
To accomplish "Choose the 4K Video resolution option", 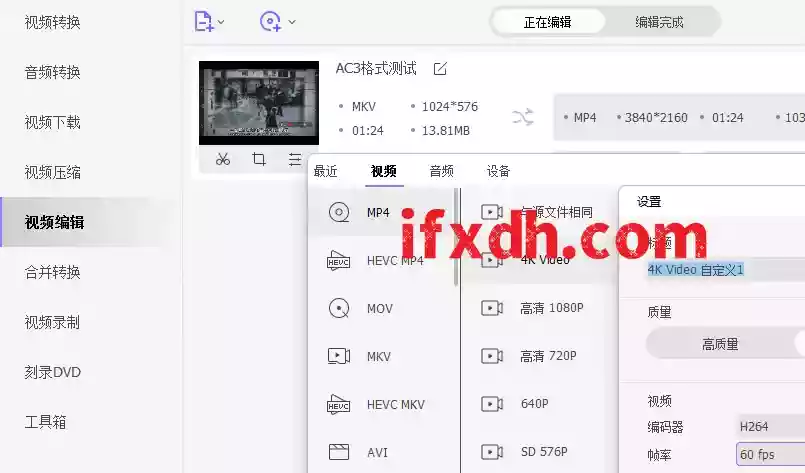I will (x=540, y=260).
